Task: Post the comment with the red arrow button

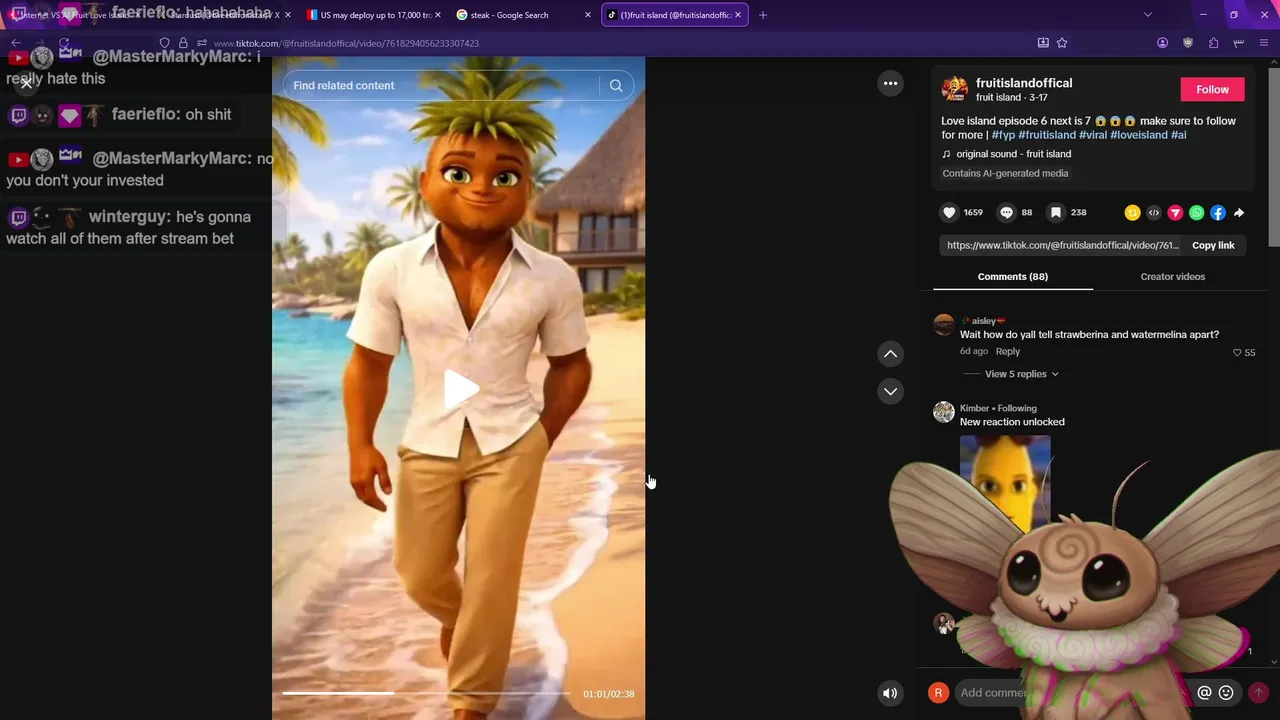Action: click(1258, 692)
